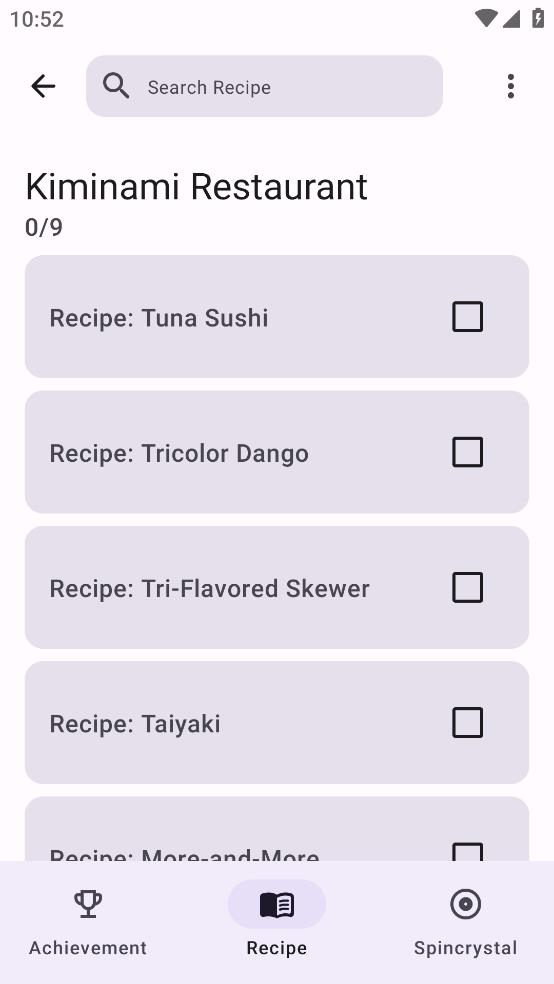
Task: Tap the back arrow icon
Action: point(43,86)
